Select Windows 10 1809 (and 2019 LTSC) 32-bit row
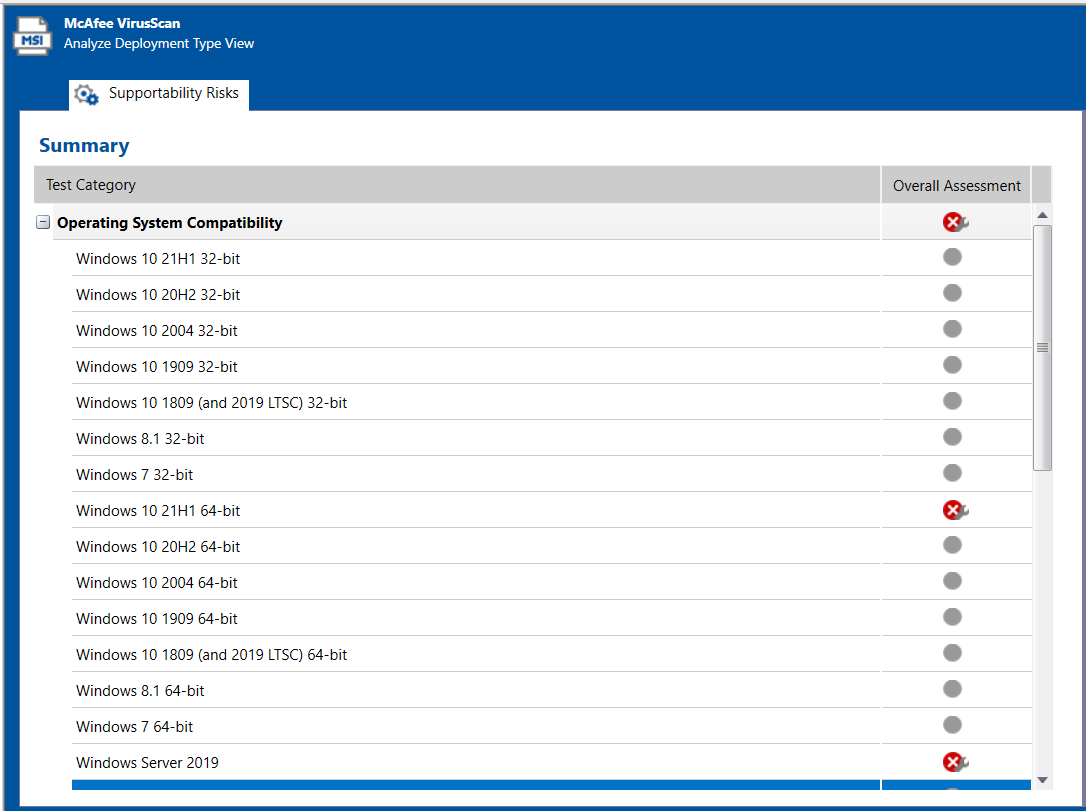 (551, 402)
